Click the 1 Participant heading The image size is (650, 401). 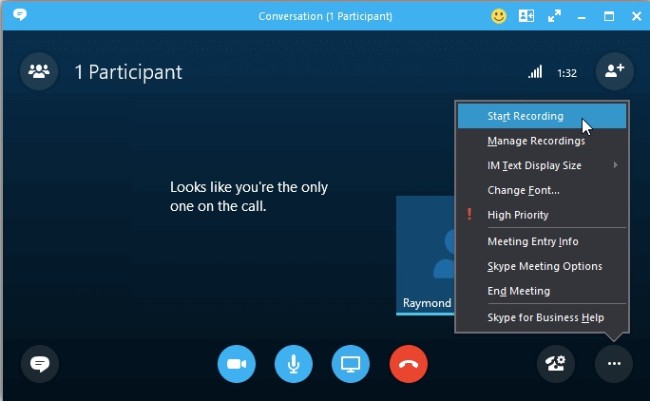(128, 73)
